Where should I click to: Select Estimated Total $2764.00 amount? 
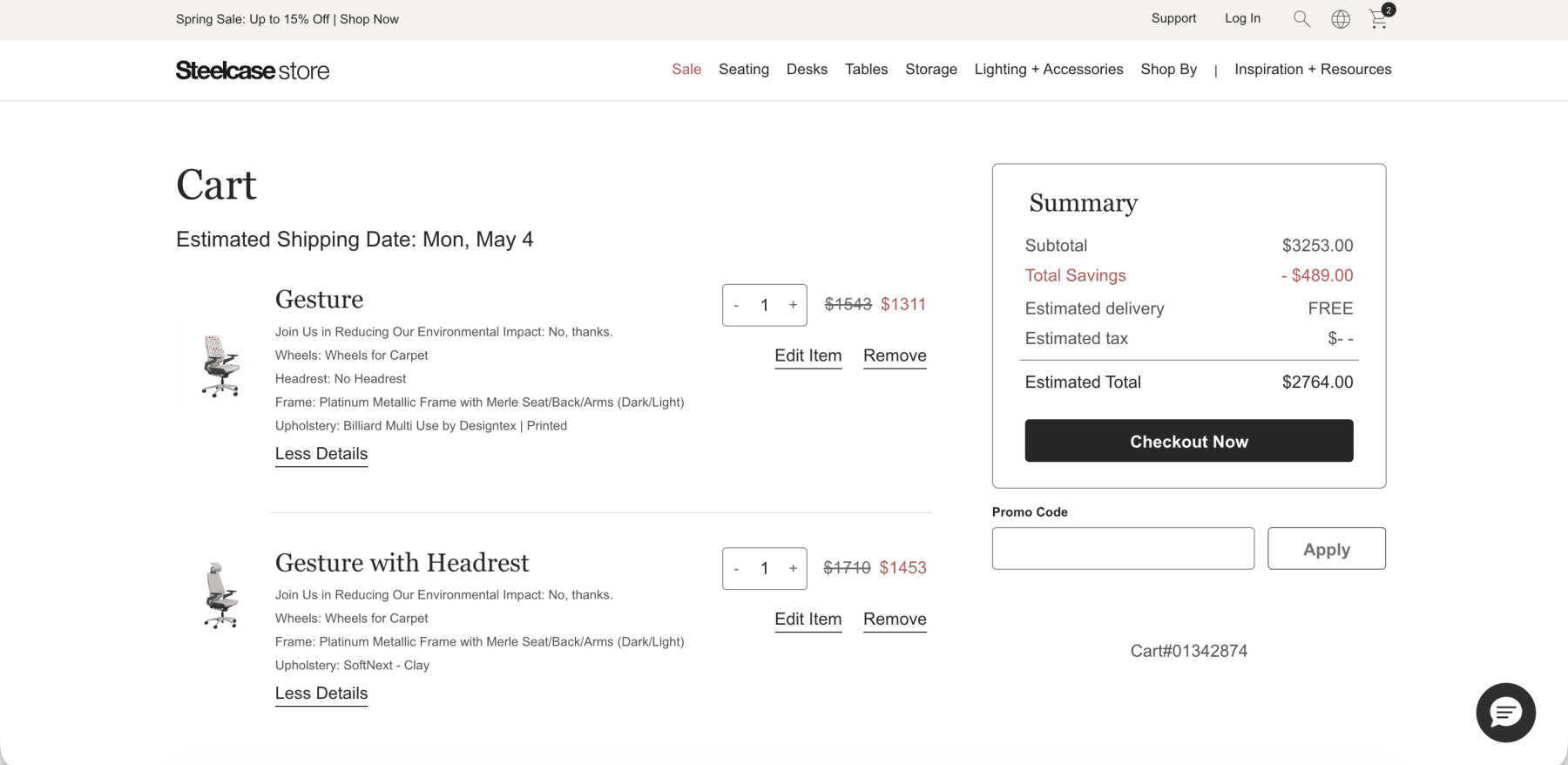[1318, 382]
